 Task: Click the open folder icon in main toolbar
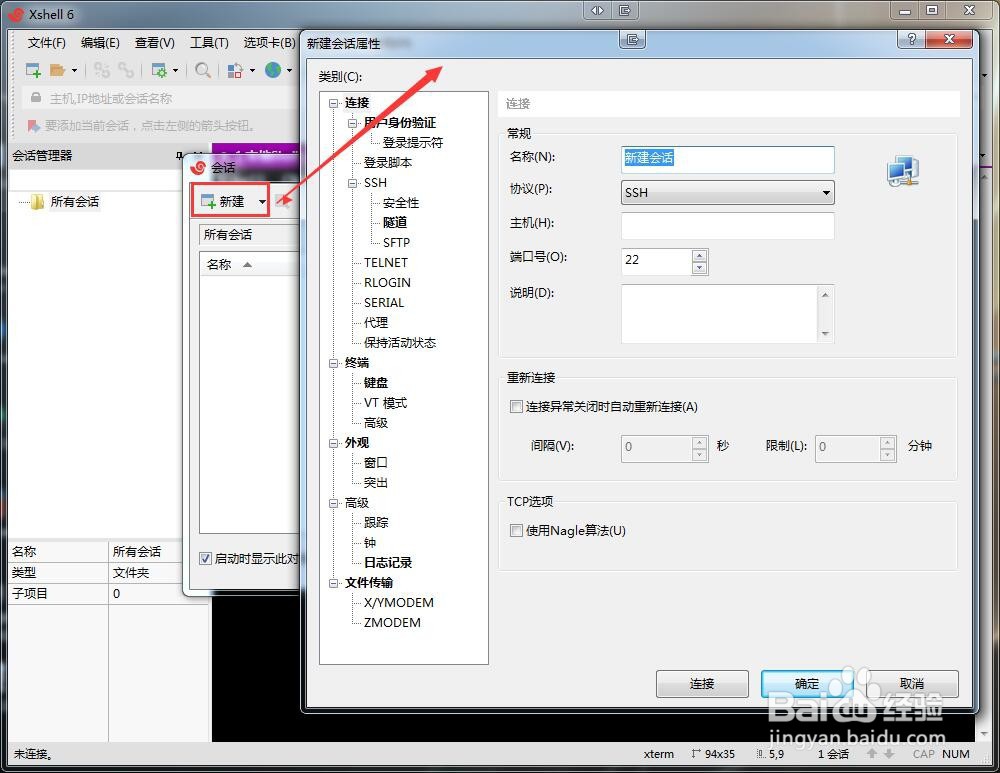click(x=57, y=70)
